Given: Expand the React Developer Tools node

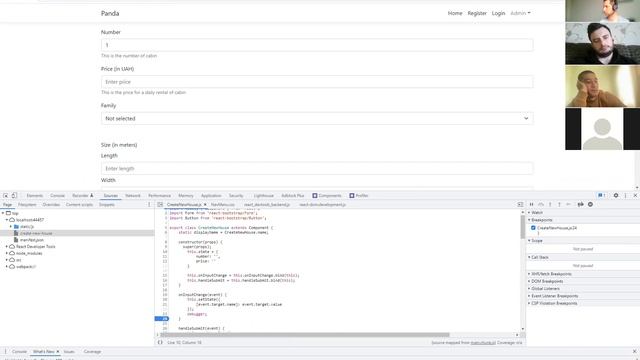Looking at the screenshot, I should tap(7, 247).
